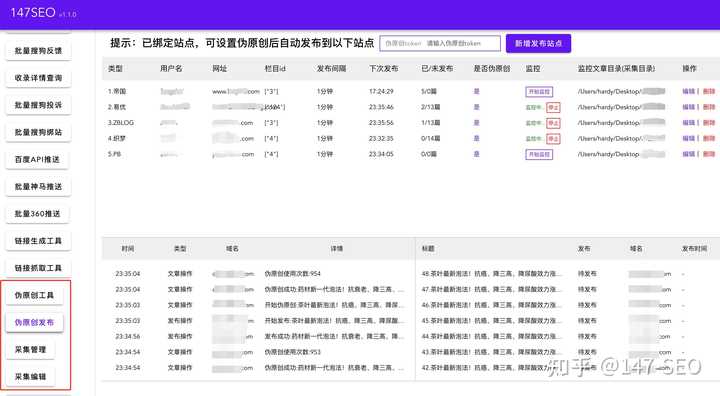
Task: Click the 0/14篇 published count cell
Action: point(431,138)
